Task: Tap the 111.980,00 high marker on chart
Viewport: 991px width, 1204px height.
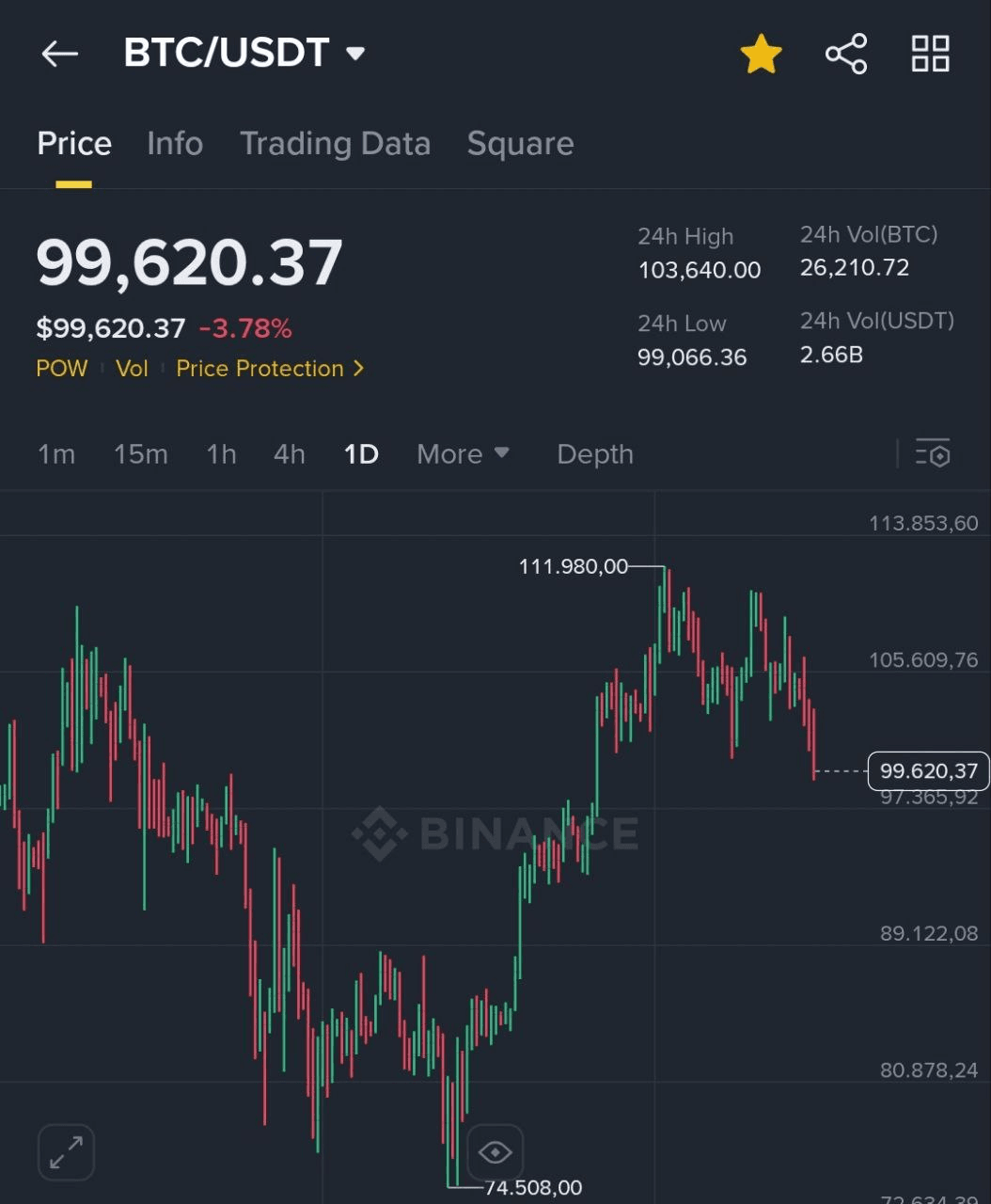Action: 574,566
